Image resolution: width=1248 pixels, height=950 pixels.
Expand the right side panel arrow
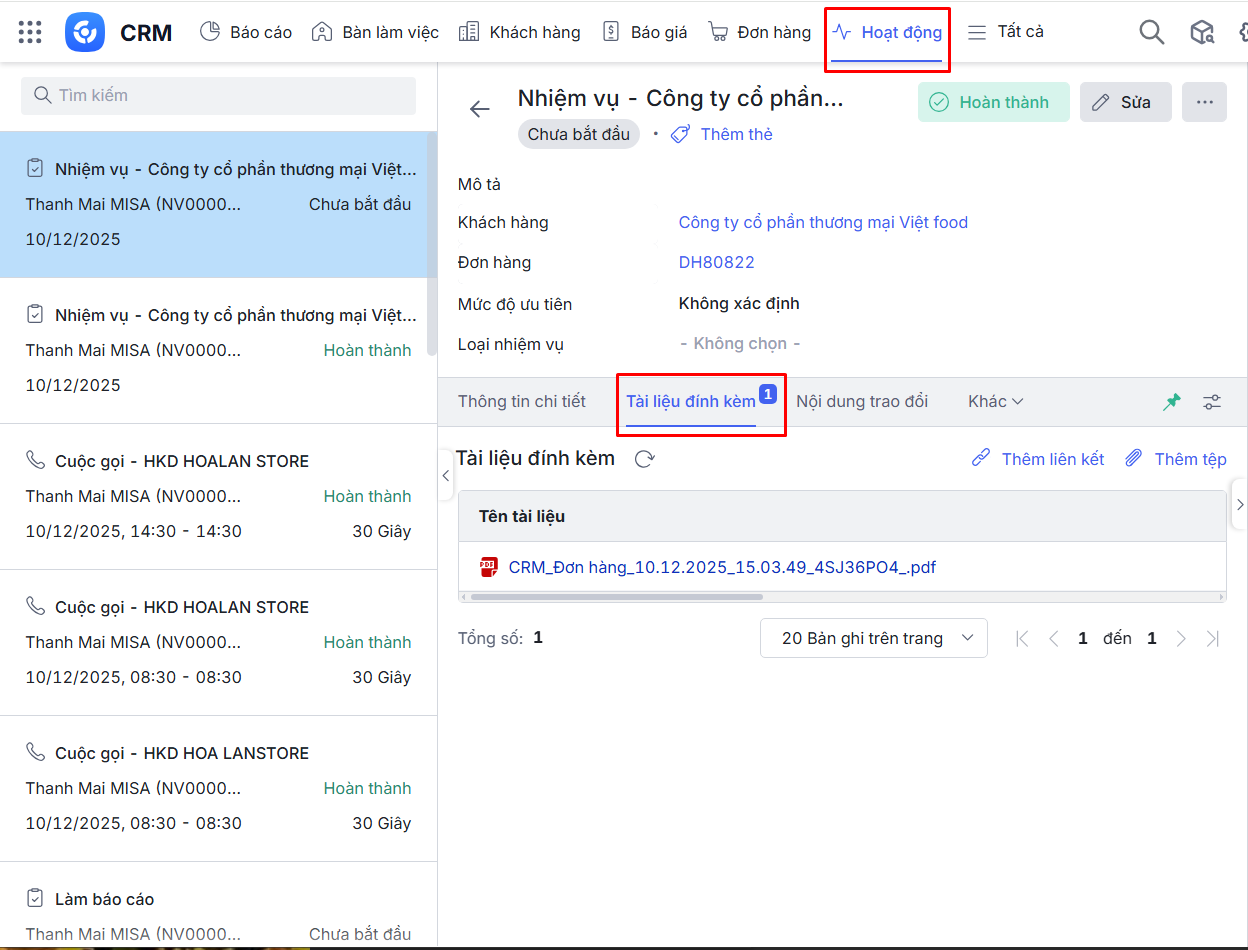pyautogui.click(x=1239, y=504)
